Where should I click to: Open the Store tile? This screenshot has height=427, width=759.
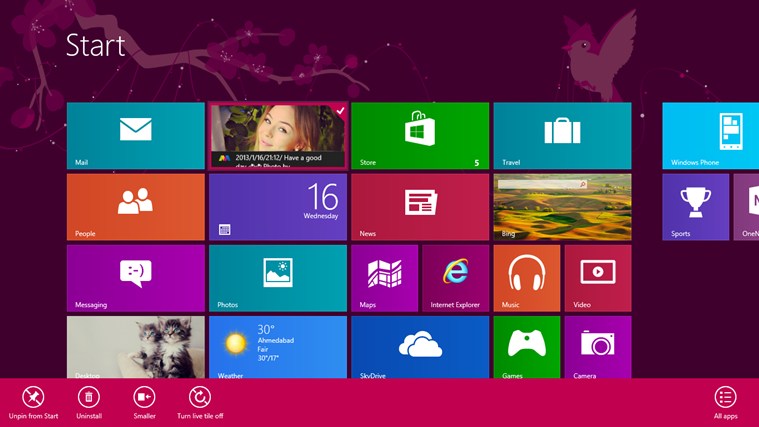pos(419,135)
